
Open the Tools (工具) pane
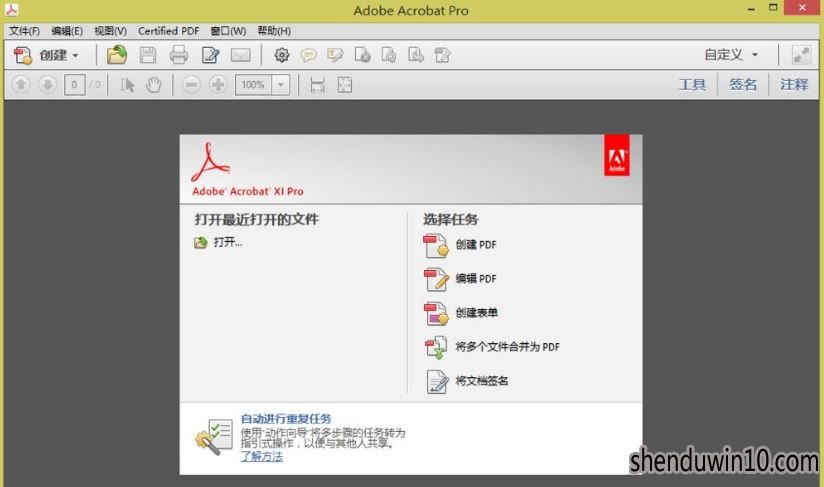692,85
